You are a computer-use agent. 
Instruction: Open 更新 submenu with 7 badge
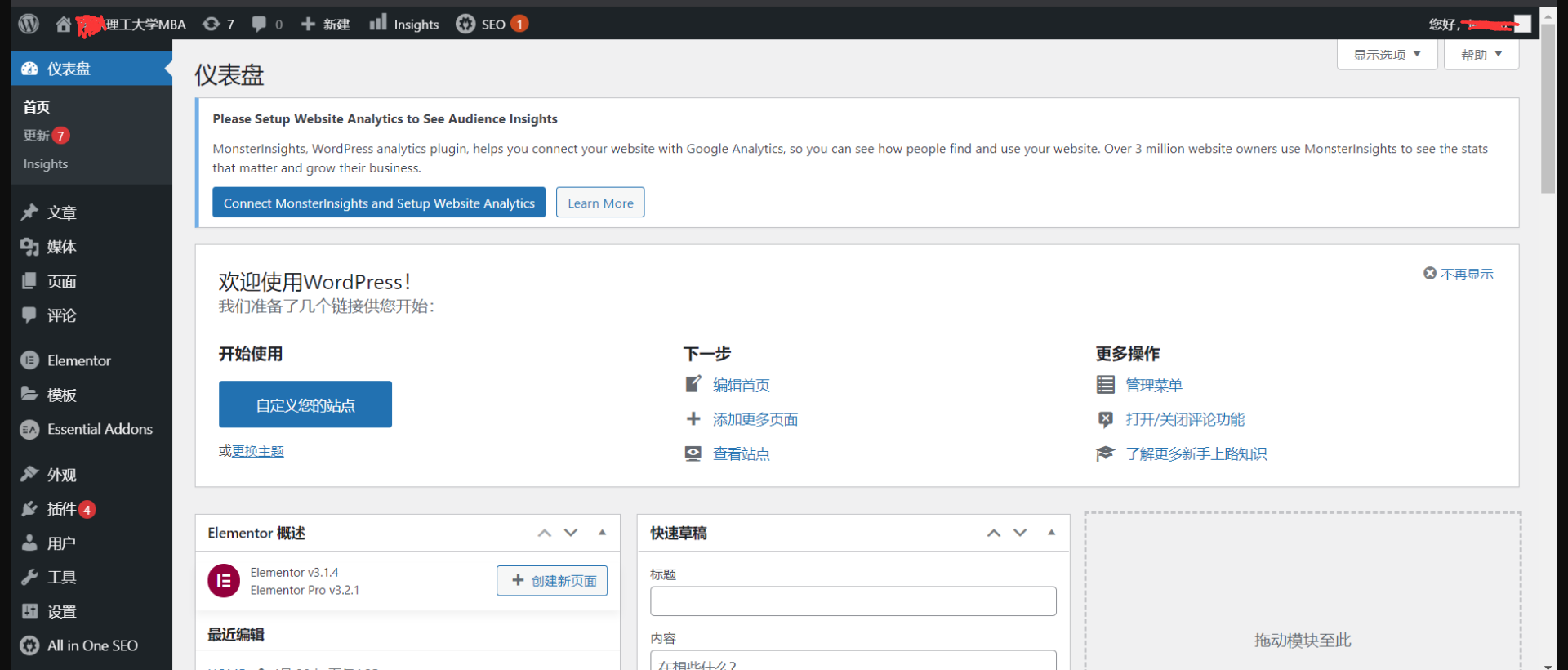click(47, 136)
